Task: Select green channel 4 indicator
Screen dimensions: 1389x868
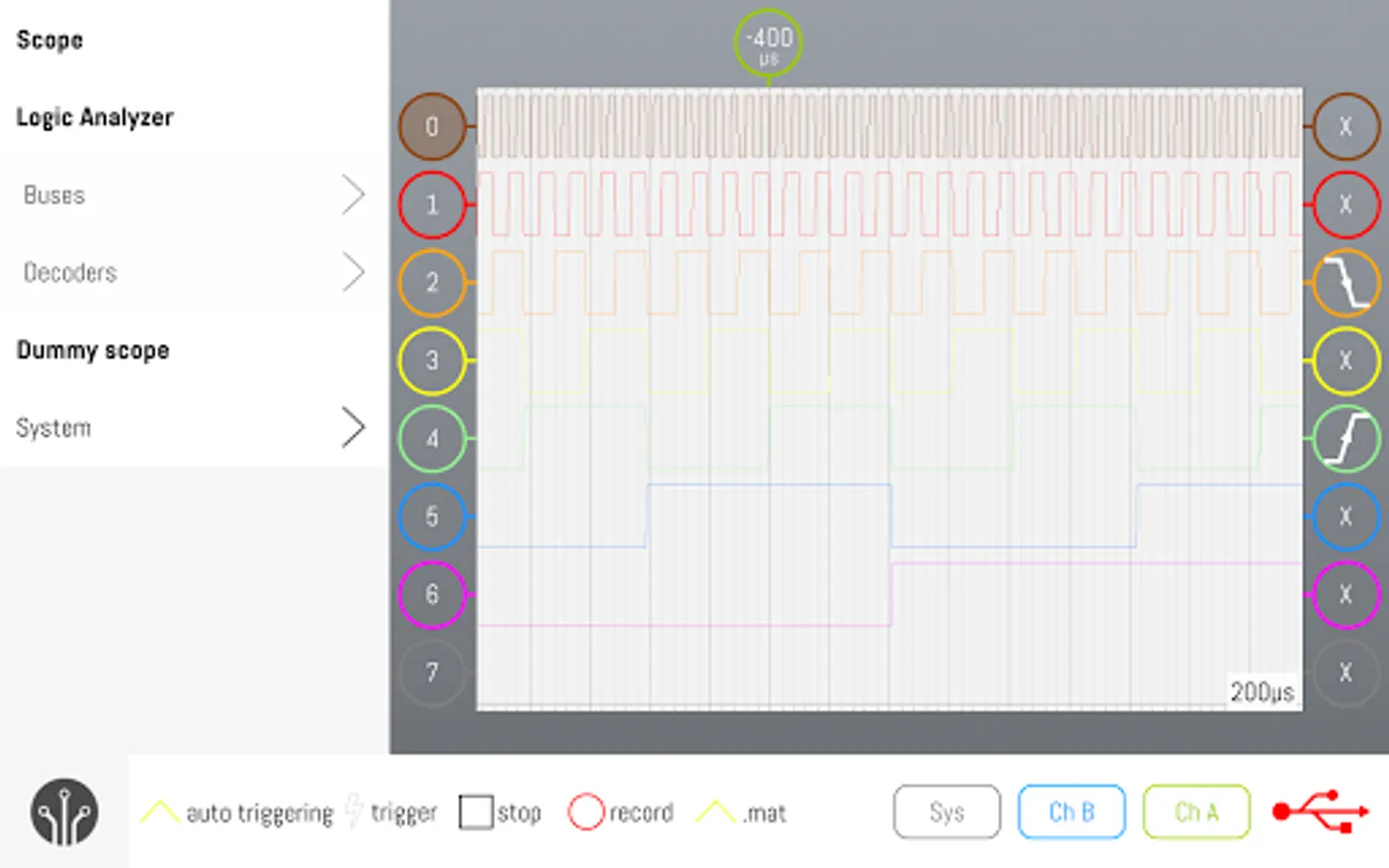Action: click(432, 439)
